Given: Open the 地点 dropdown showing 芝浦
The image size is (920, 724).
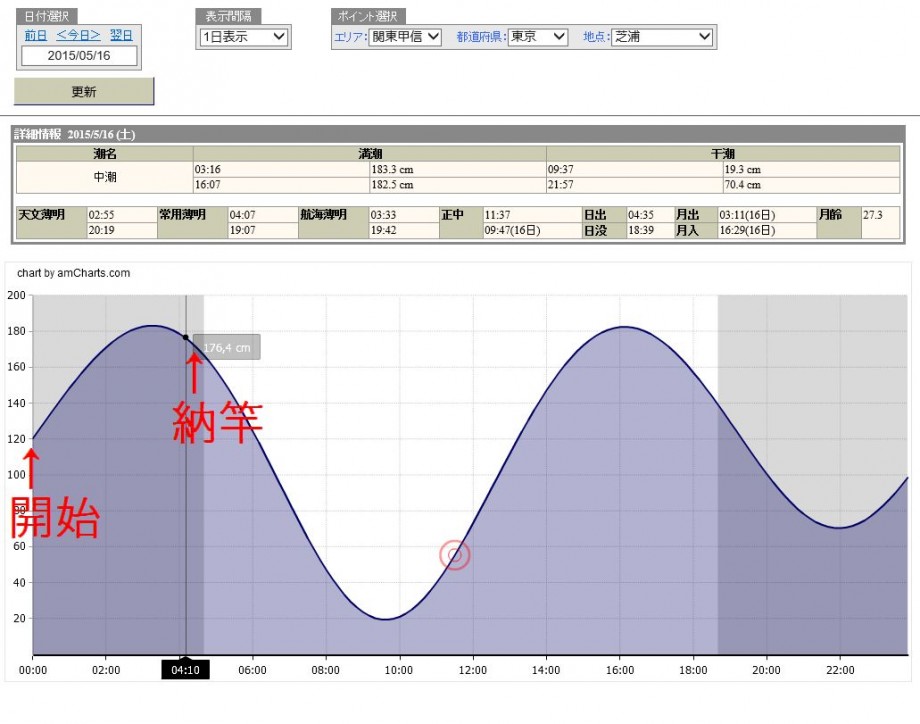Looking at the screenshot, I should [x=662, y=37].
